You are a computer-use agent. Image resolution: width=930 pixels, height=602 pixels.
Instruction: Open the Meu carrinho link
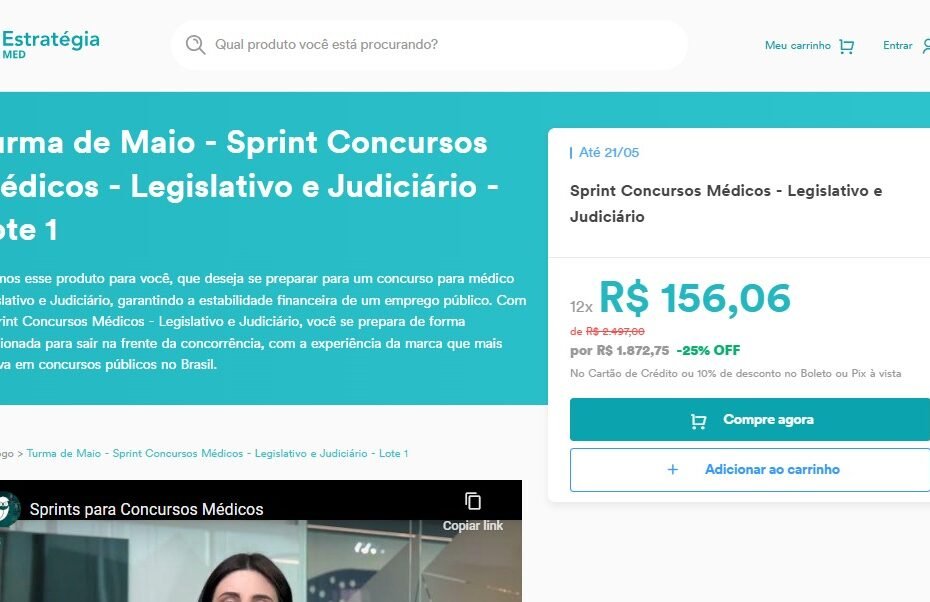coord(798,46)
